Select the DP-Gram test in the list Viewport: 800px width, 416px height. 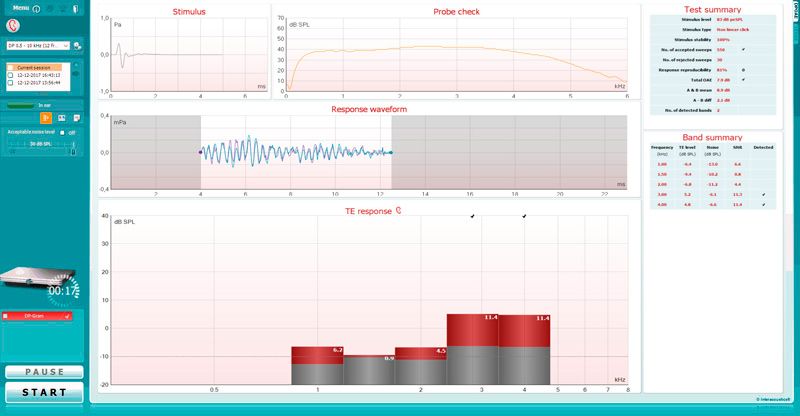(x=38, y=316)
